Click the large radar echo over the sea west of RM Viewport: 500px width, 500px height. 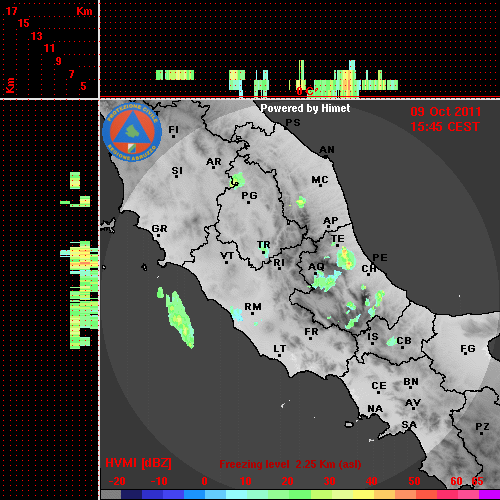click(180, 320)
